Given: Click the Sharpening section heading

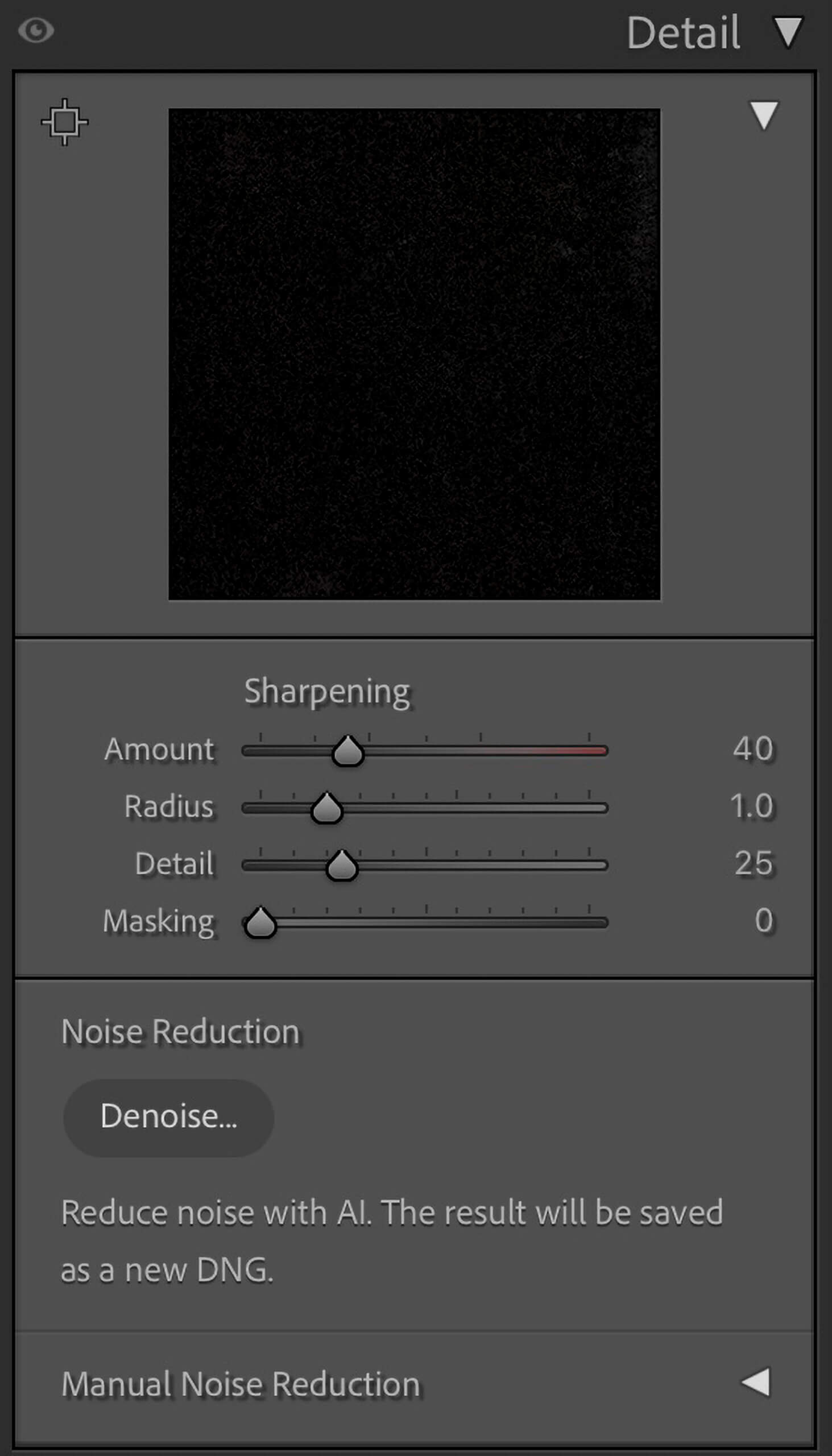Looking at the screenshot, I should [327, 692].
